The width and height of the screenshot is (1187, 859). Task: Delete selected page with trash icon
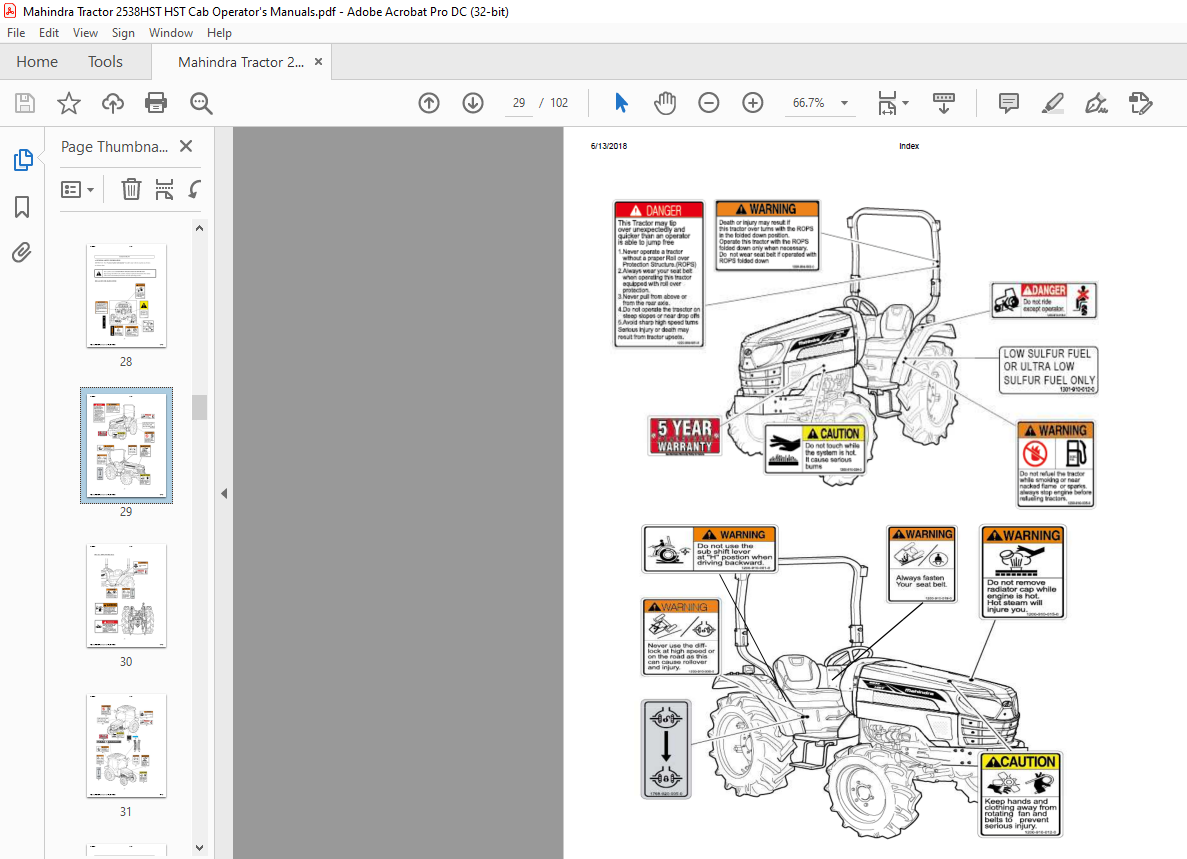point(131,189)
